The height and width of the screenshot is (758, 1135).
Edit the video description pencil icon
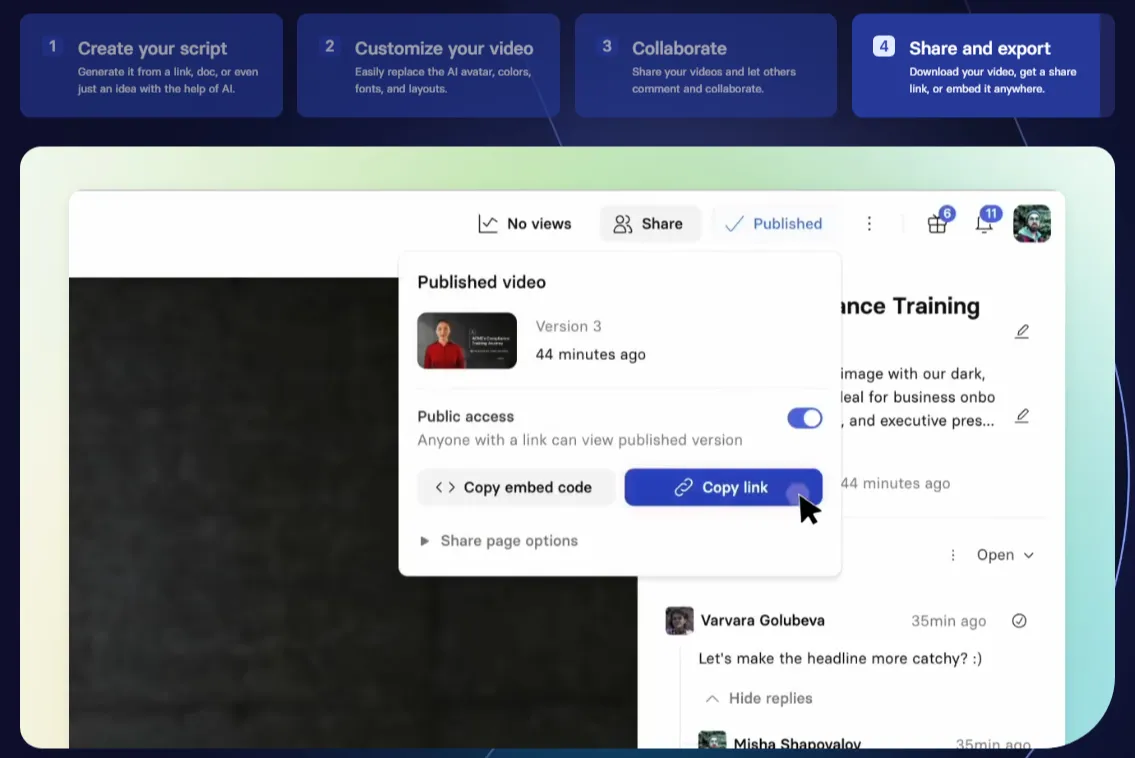click(x=1022, y=416)
